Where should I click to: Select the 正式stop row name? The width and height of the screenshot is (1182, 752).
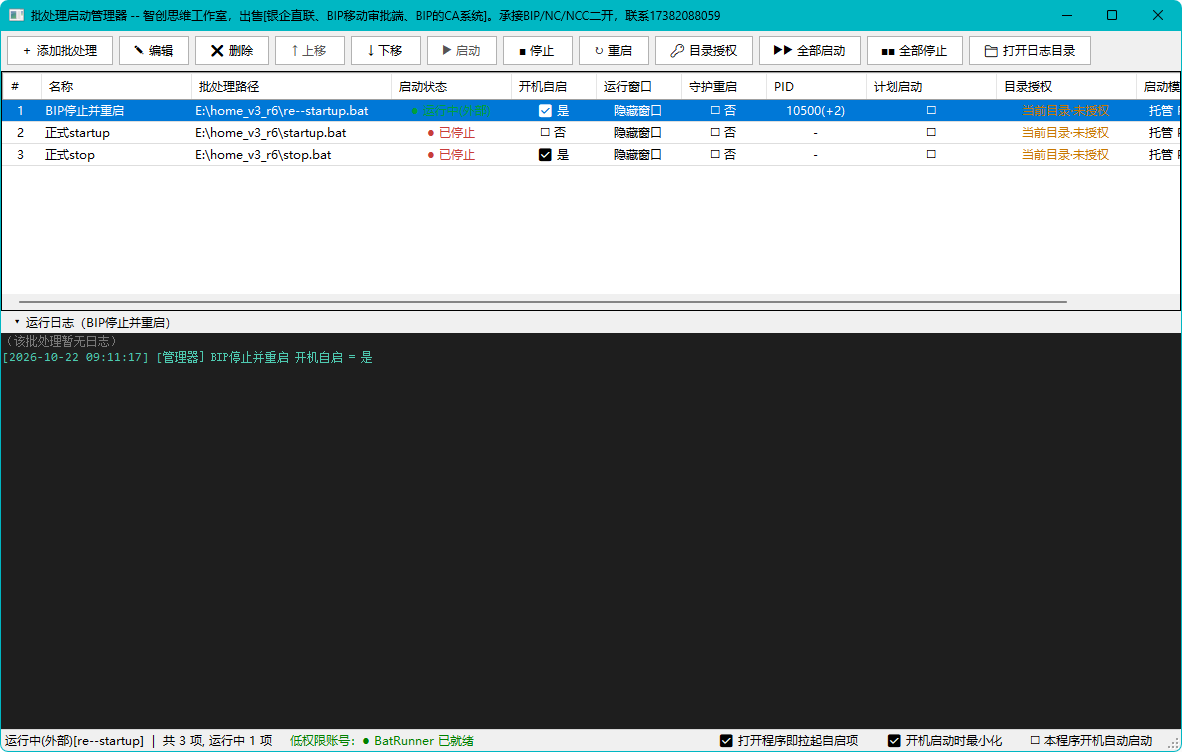[x=69, y=155]
